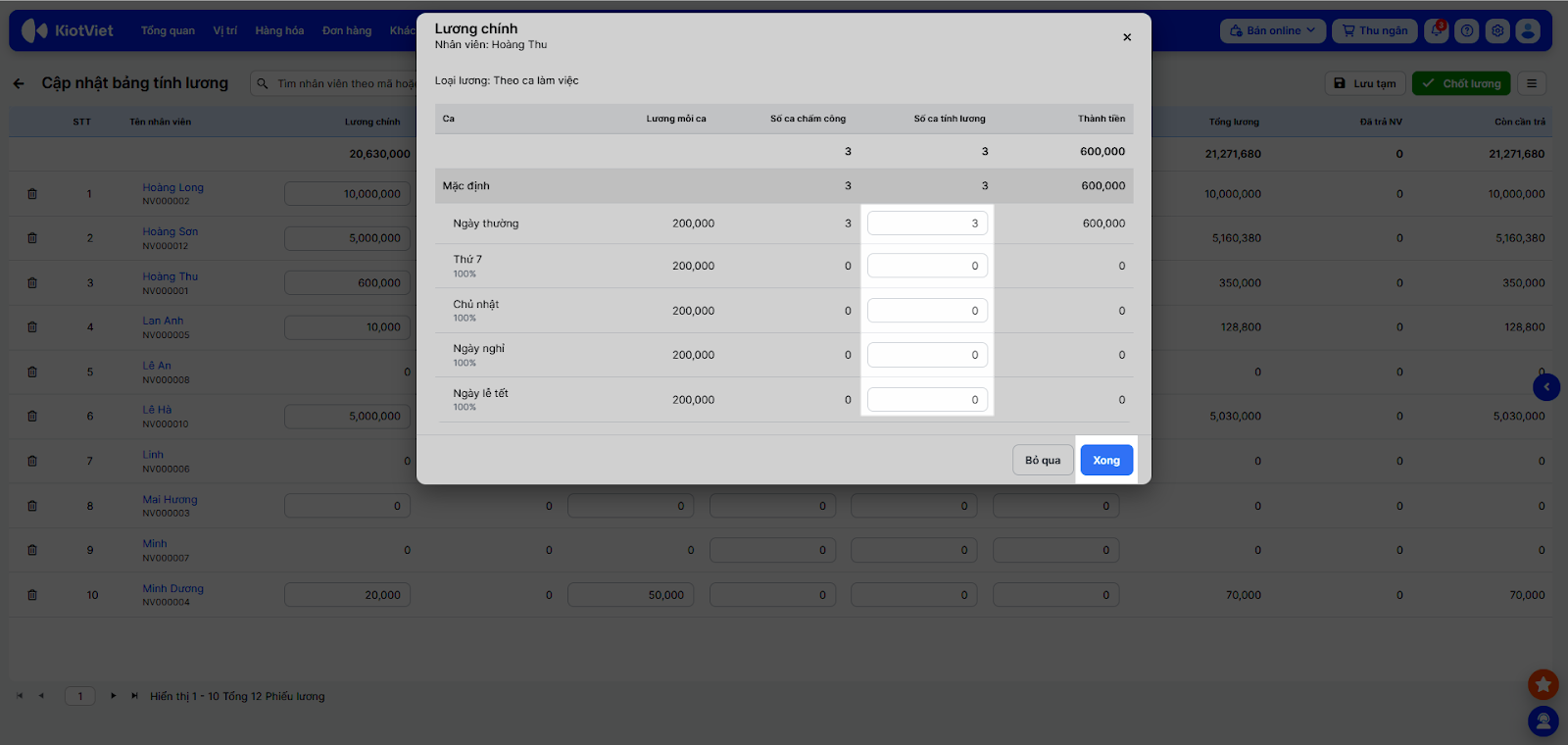Close the Lương chính dialog
The height and width of the screenshot is (745, 1568).
[x=1127, y=37]
